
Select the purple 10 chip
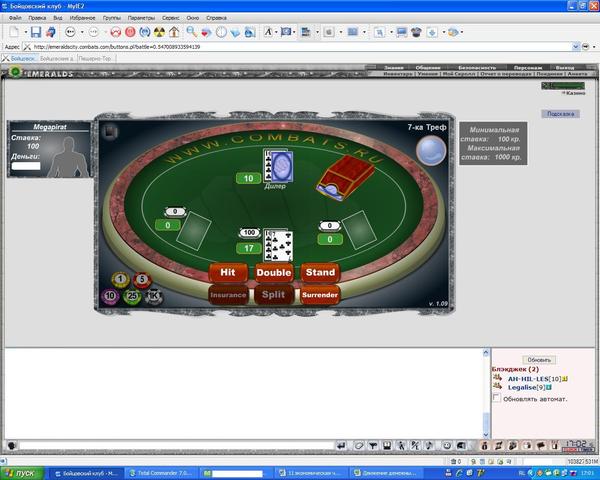click(110, 296)
